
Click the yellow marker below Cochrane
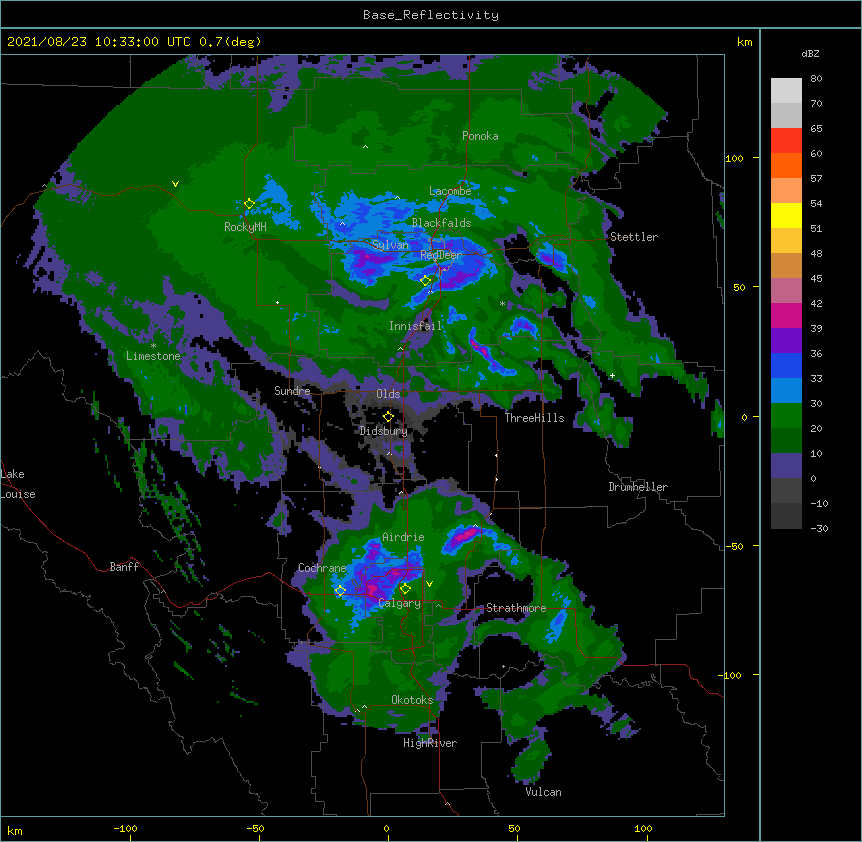(340, 591)
